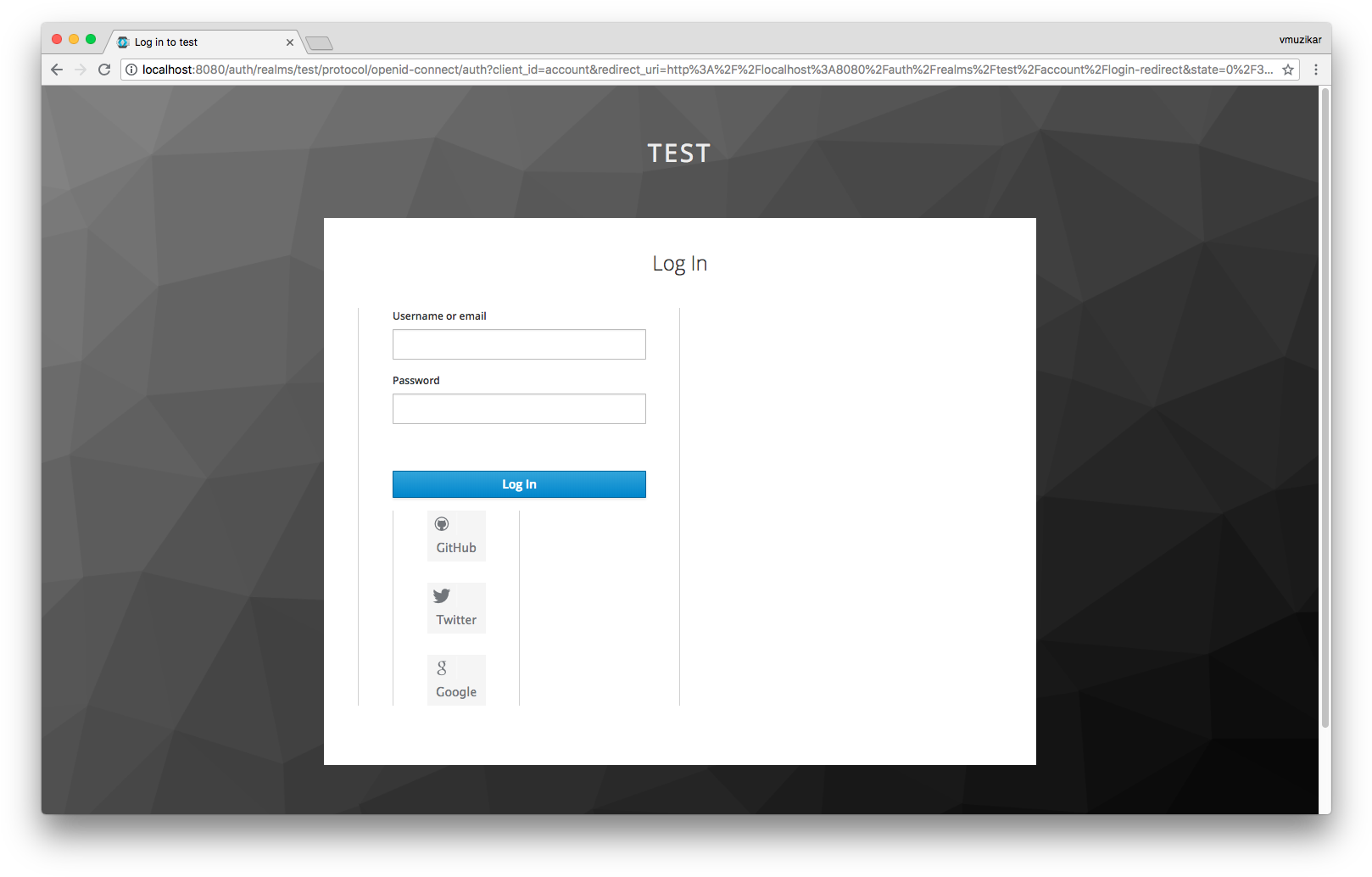The height and width of the screenshot is (877, 1372).
Task: Sign in with Twitter
Action: click(456, 608)
